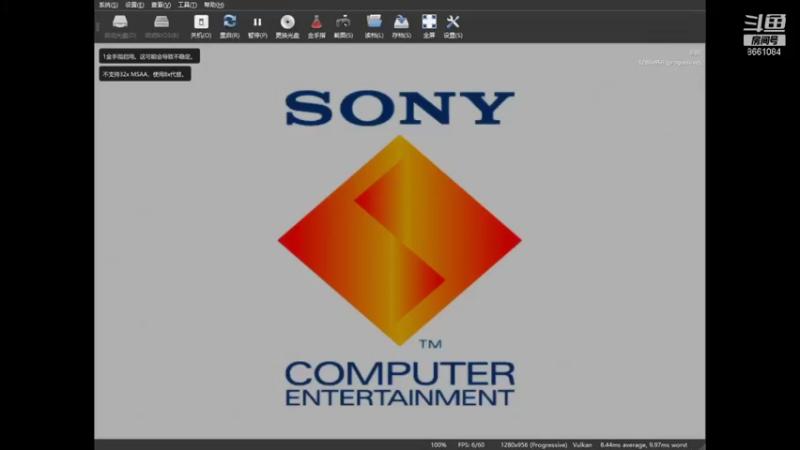
Task: Open the 查看 (View) menu
Action: (161, 5)
